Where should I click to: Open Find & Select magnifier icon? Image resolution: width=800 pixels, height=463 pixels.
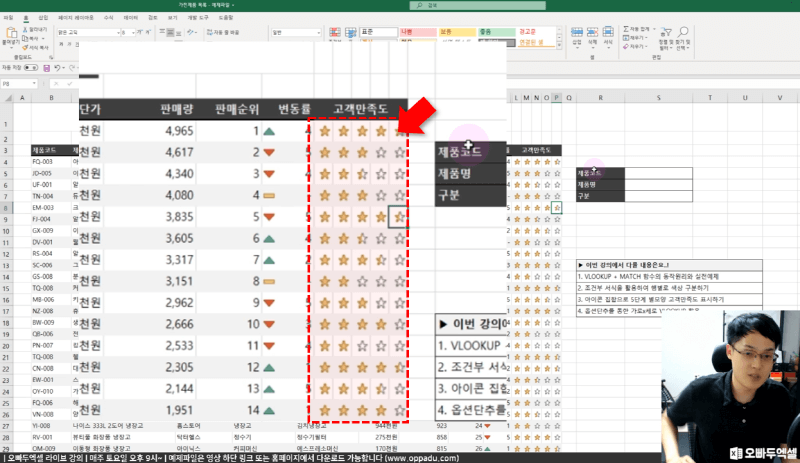(x=683, y=32)
